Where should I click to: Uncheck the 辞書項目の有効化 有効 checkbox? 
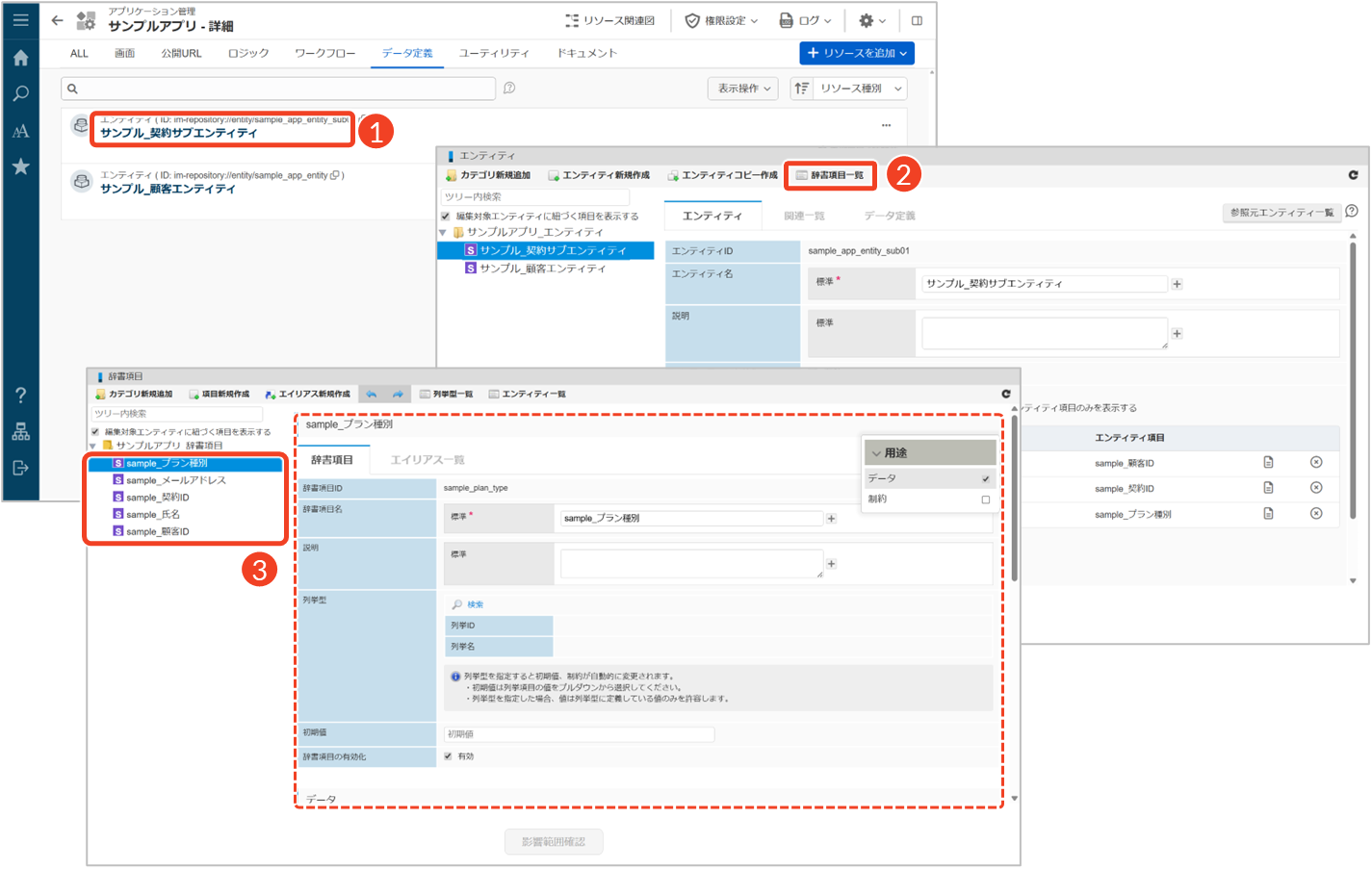(x=448, y=756)
